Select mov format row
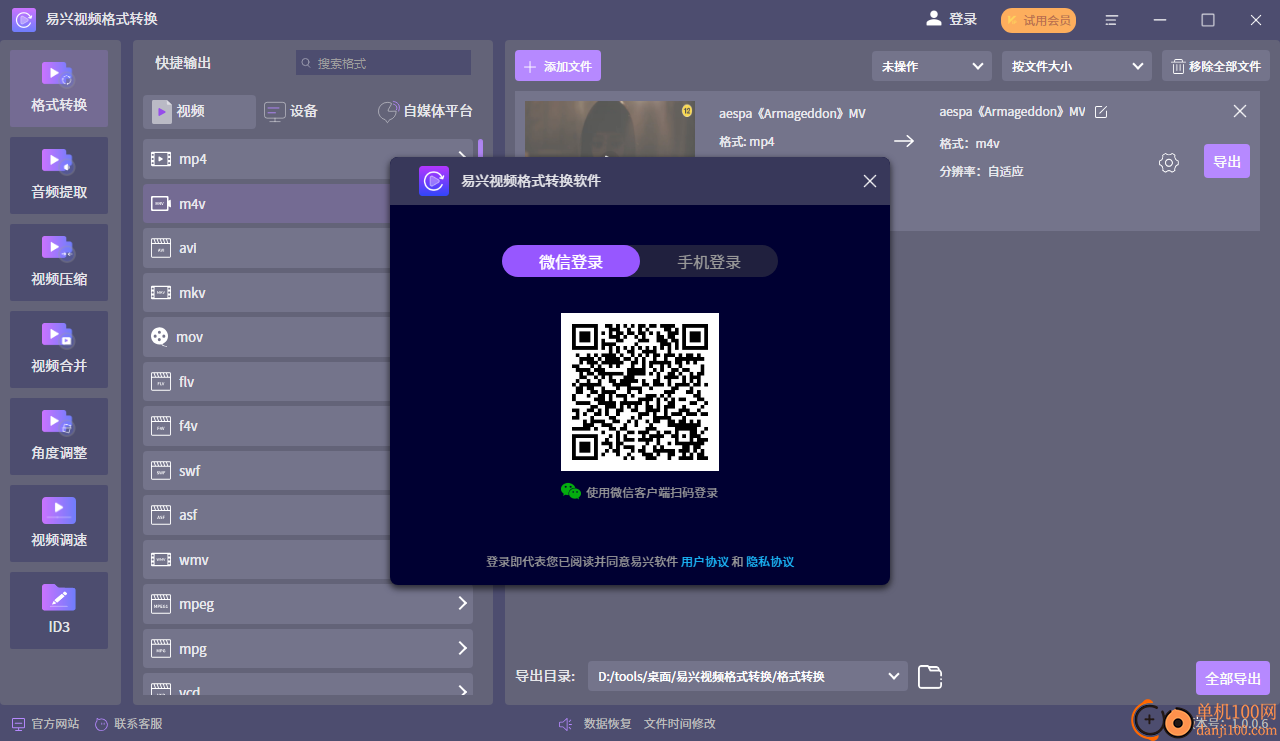Viewport: 1280px width, 741px height. click(x=308, y=337)
